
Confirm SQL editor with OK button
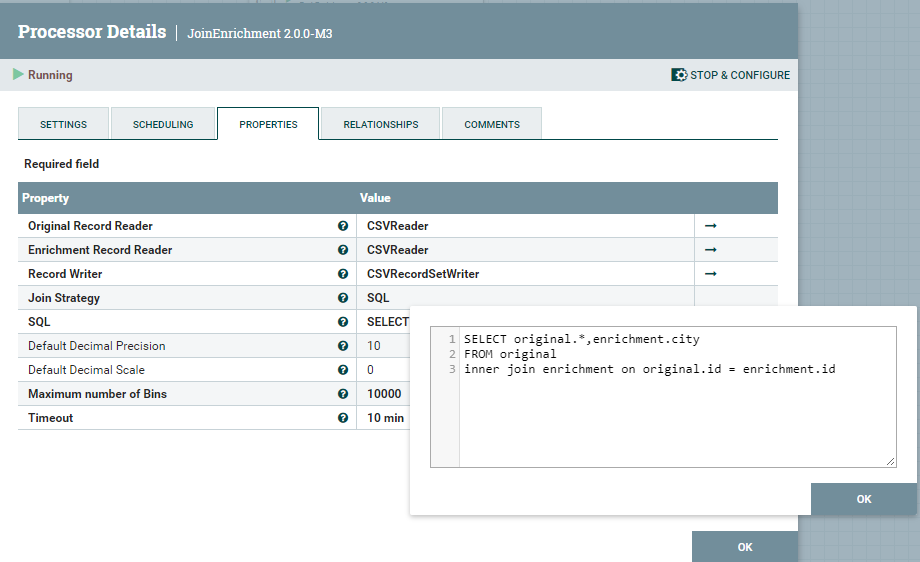864,499
